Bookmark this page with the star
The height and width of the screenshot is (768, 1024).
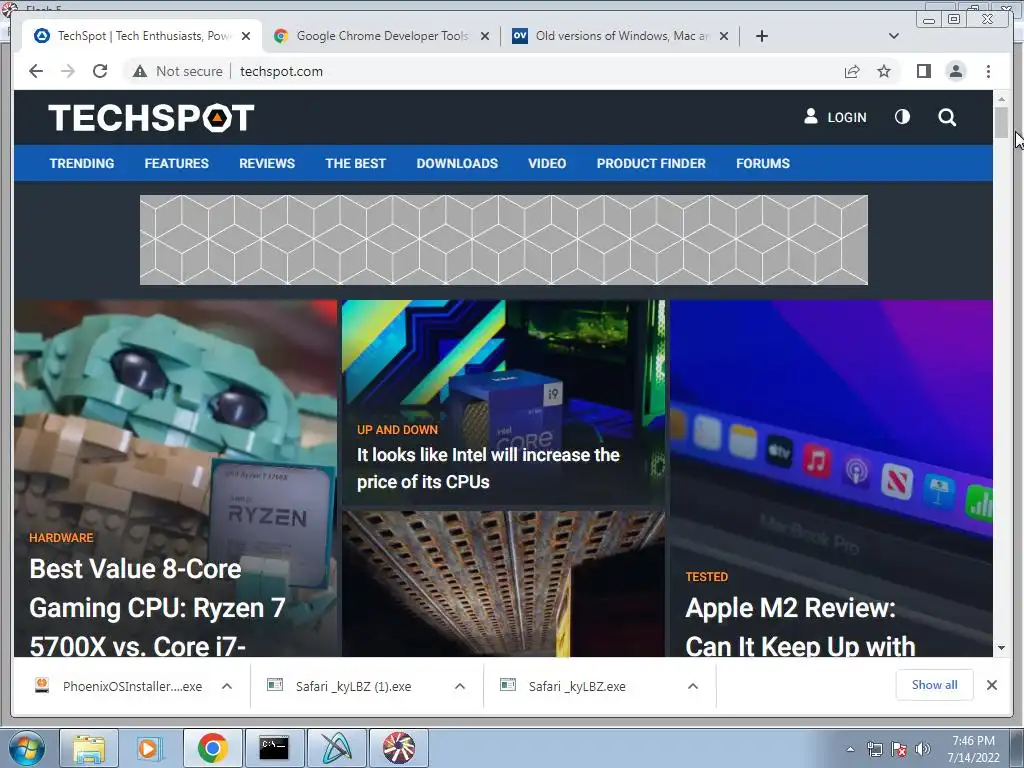[x=884, y=71]
